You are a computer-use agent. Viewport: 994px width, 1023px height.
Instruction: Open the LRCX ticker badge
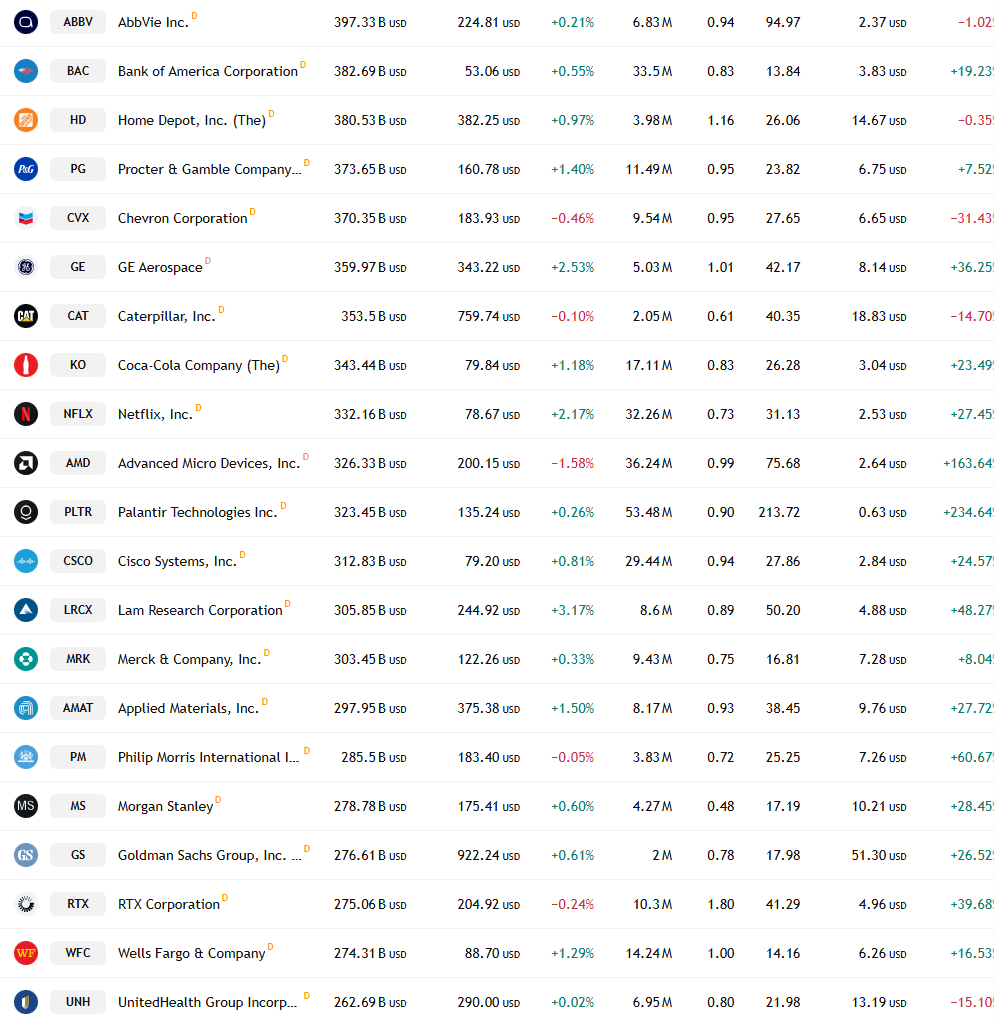pyautogui.click(x=78, y=610)
